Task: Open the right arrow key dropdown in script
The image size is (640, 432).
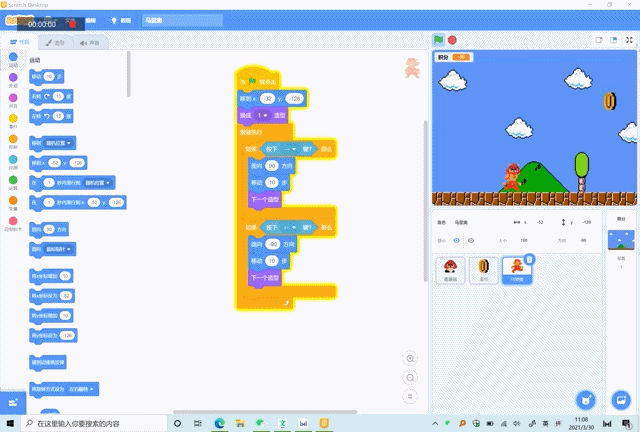Action: pyautogui.click(x=290, y=149)
